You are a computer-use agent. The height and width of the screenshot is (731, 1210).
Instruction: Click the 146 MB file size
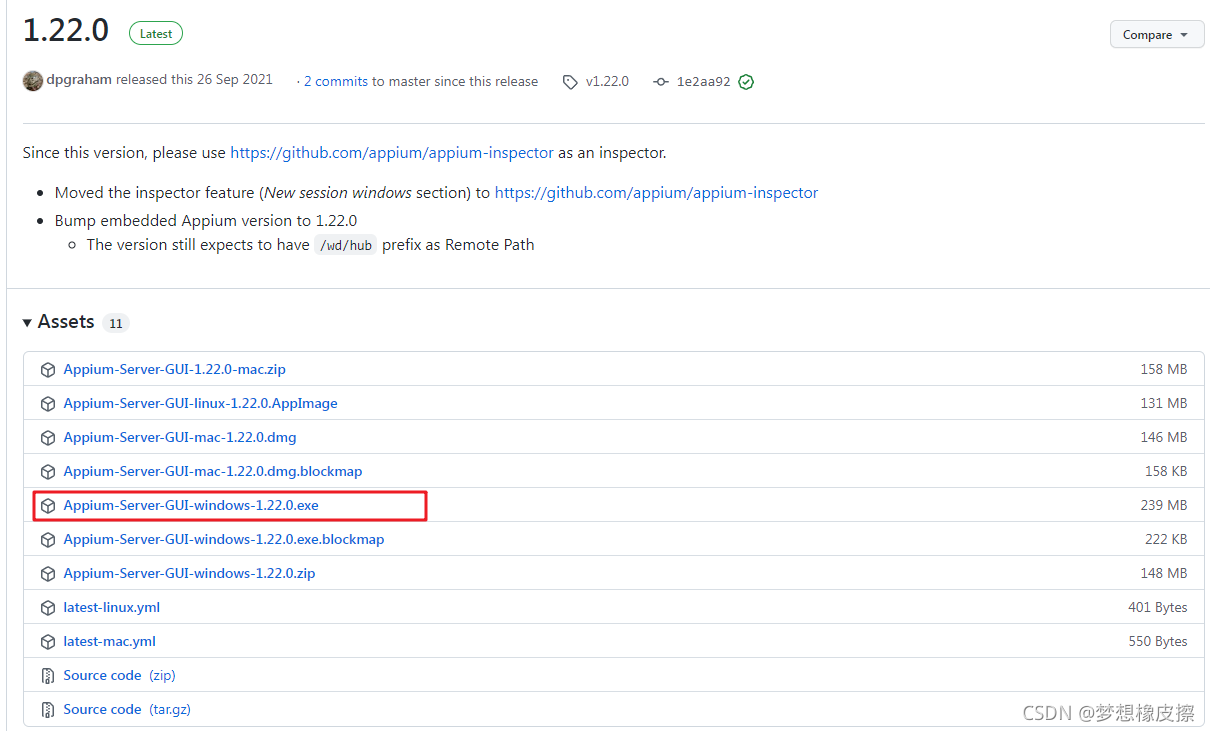1164,437
